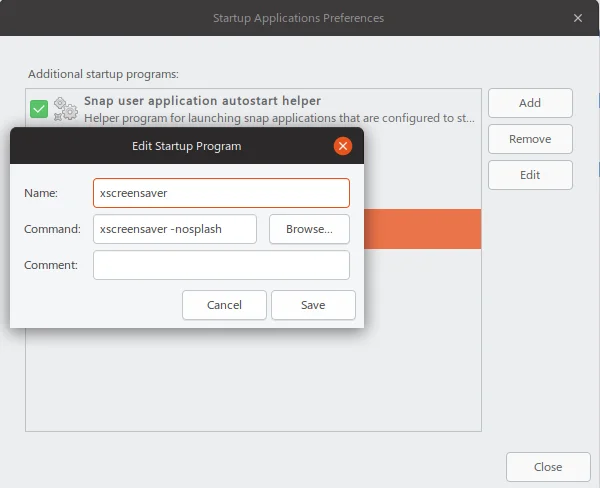Click the Startup Applications Preferences title bar

pos(298,18)
